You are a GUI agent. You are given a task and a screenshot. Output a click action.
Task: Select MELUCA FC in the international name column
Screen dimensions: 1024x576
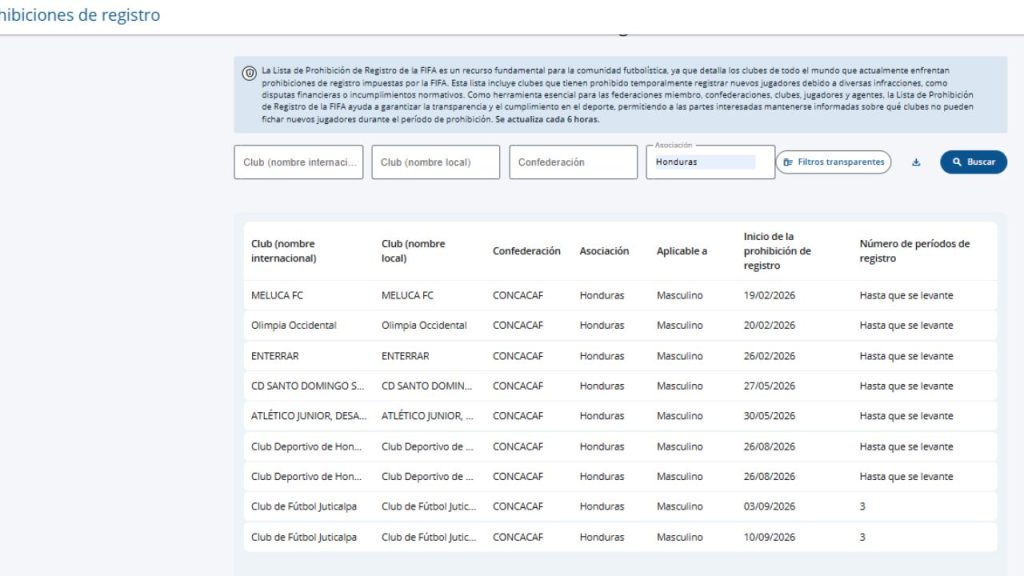coord(277,295)
